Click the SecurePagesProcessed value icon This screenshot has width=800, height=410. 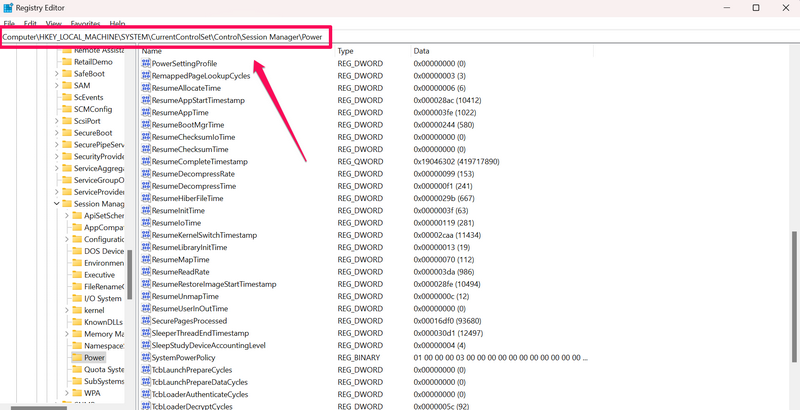click(x=146, y=321)
